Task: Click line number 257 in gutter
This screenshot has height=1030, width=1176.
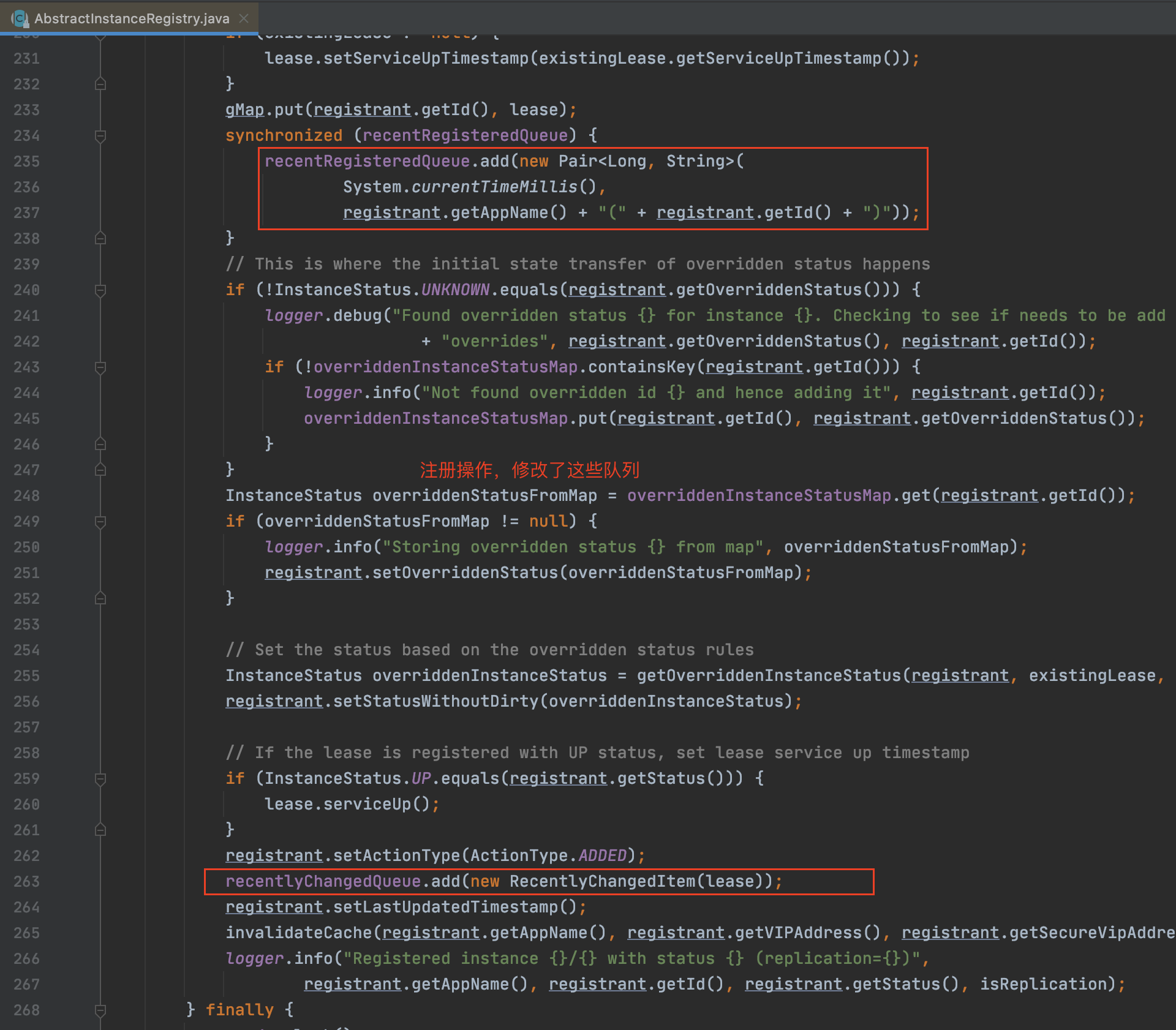Action: pyautogui.click(x=26, y=727)
